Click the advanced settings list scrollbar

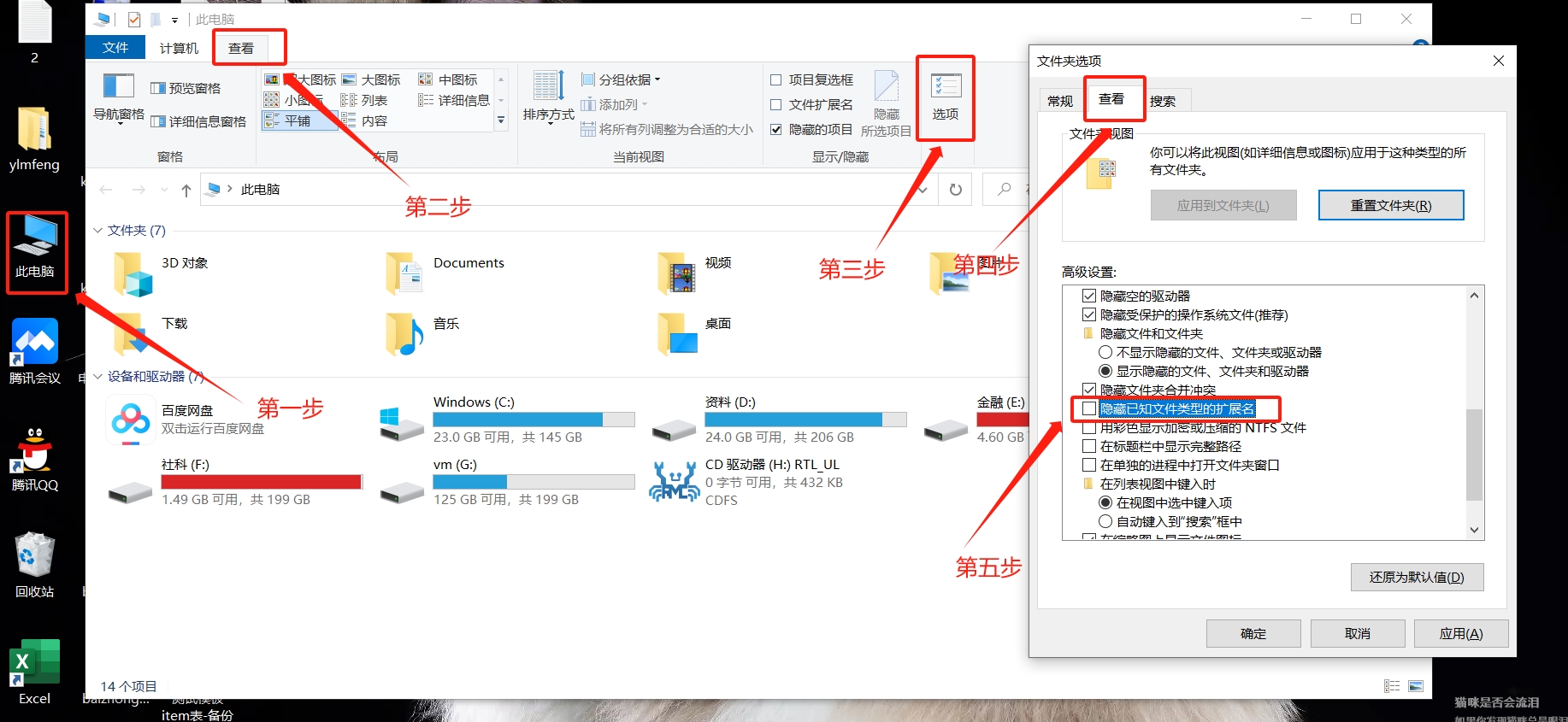(1474, 455)
